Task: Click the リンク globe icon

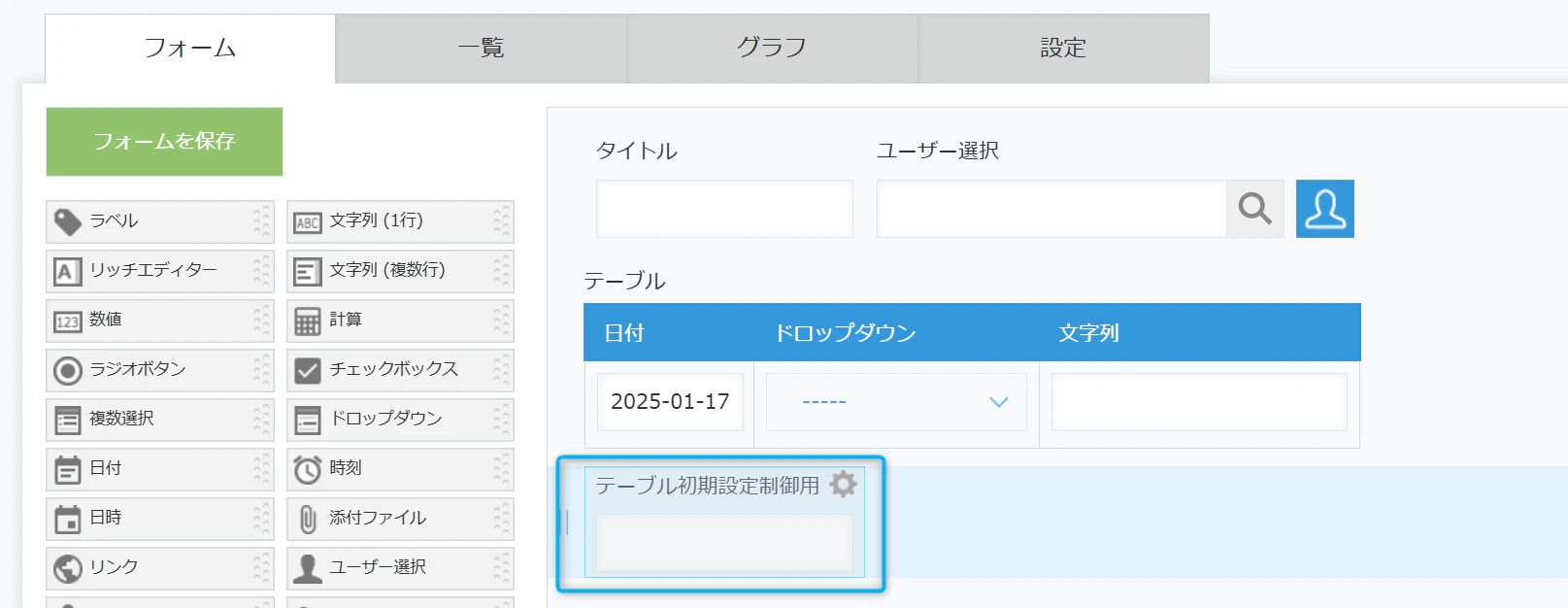Action: click(x=67, y=568)
